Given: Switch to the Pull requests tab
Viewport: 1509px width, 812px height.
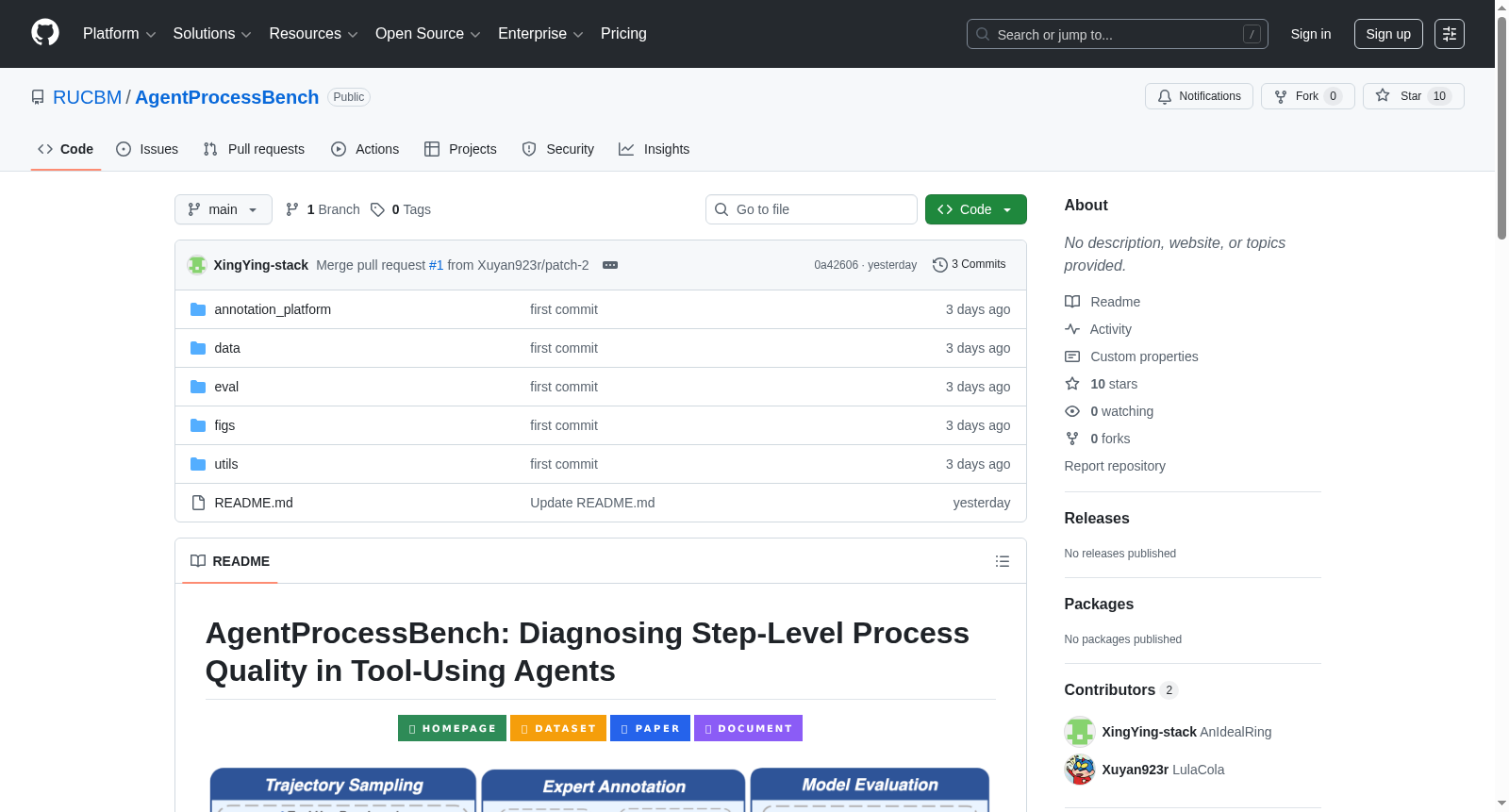Looking at the screenshot, I should tap(254, 149).
